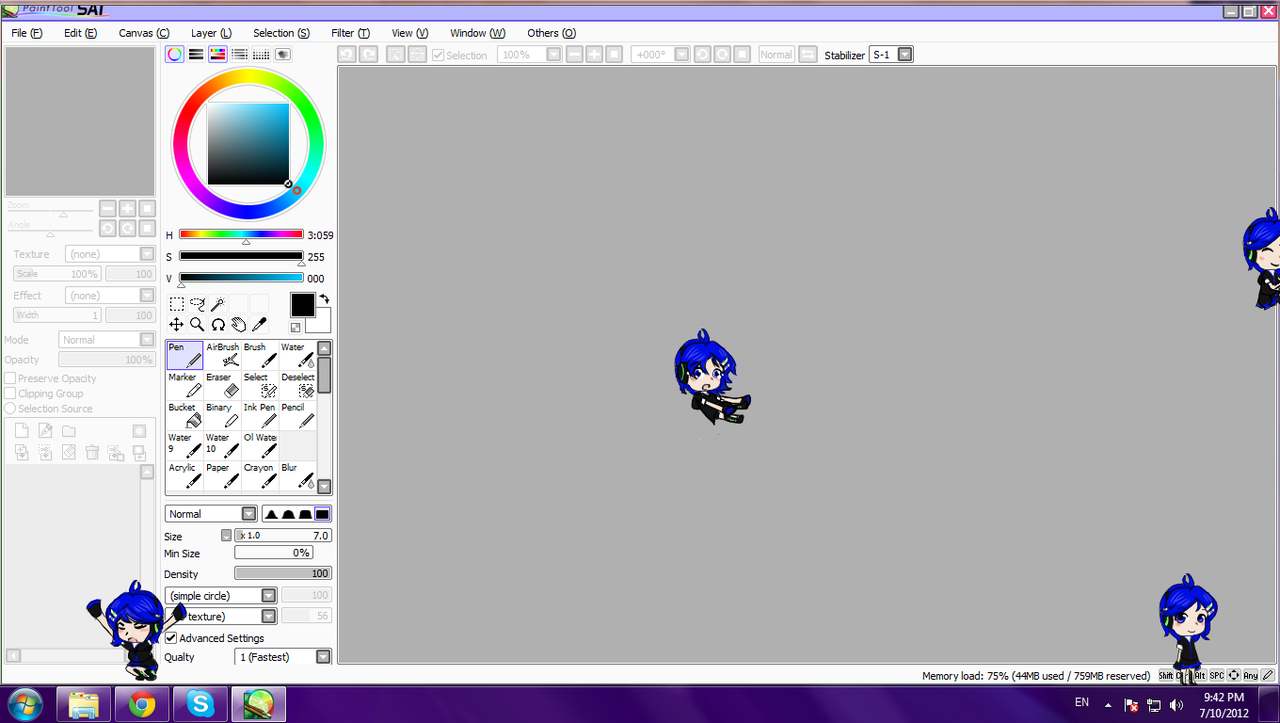Toggle the scratchpad panel

pos(283,54)
